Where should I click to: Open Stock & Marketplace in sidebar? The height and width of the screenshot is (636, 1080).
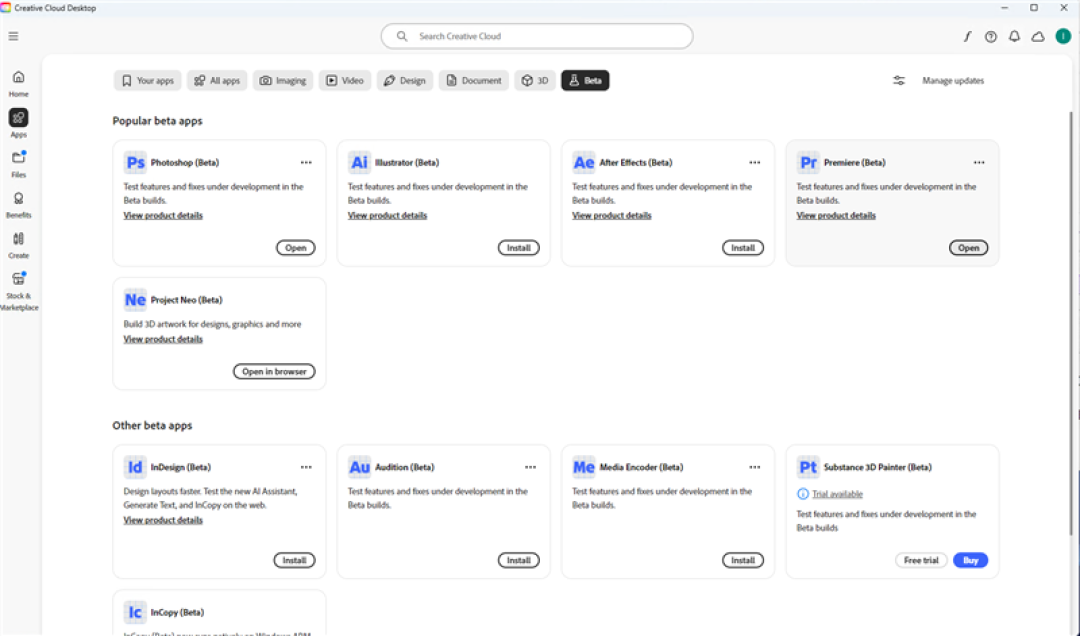pos(19,291)
